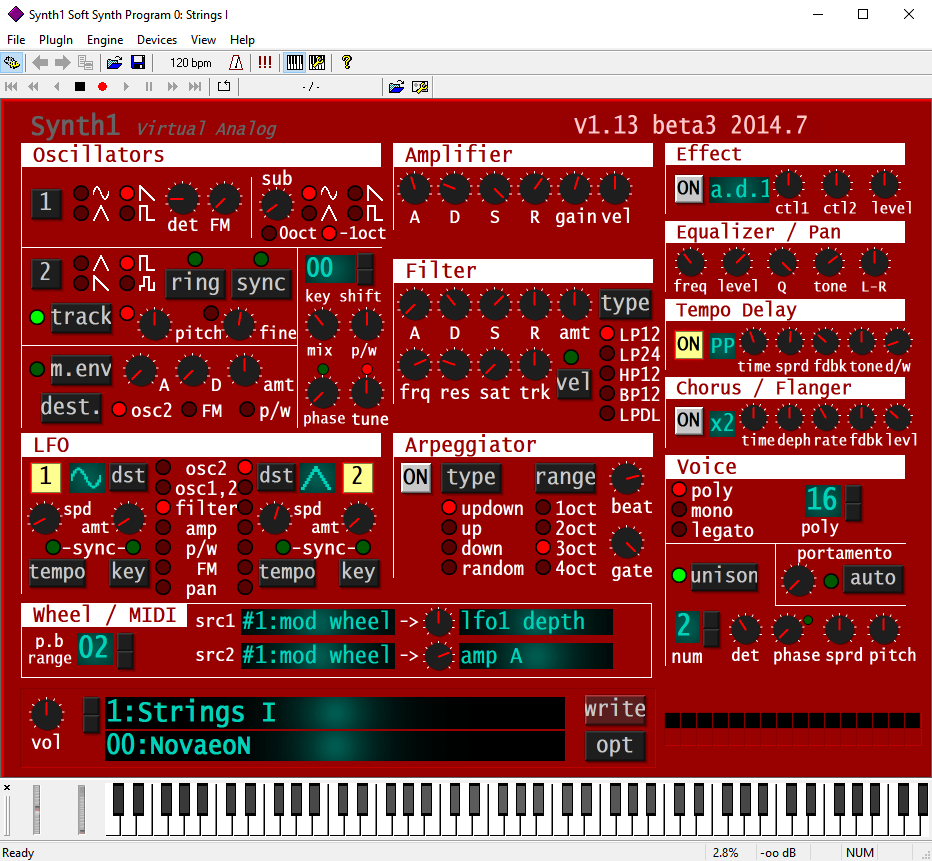Select oscillator 1 sawtooth waveform
The height and width of the screenshot is (861, 932).
click(x=127, y=193)
